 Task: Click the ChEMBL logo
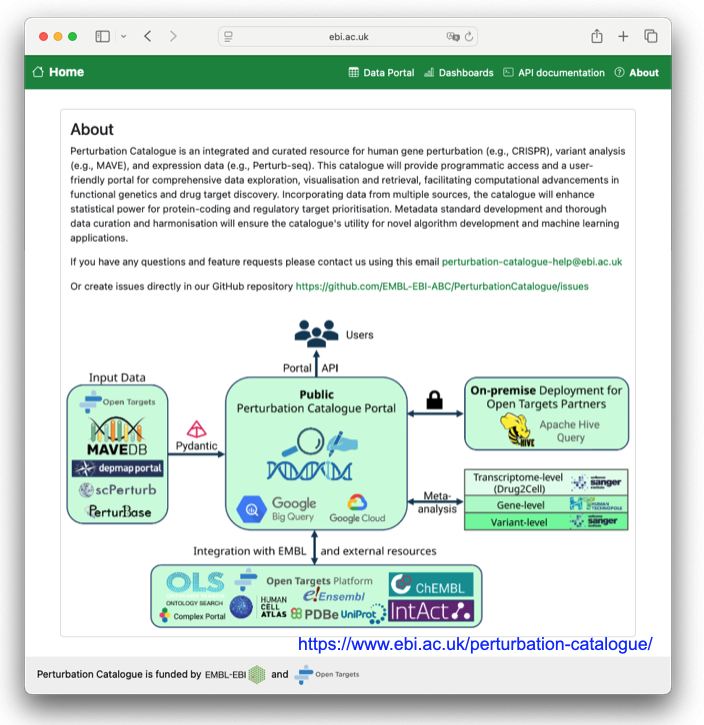point(431,585)
